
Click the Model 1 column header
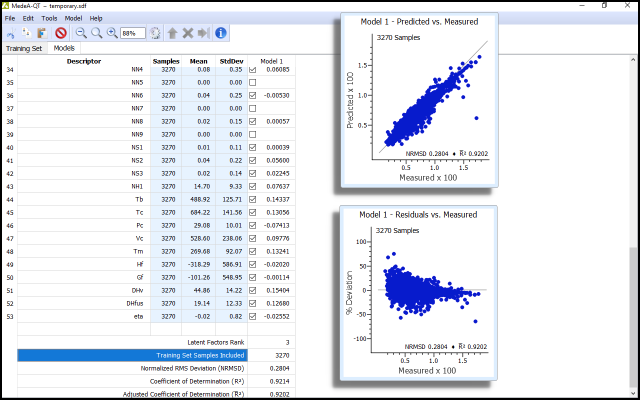pos(271,61)
